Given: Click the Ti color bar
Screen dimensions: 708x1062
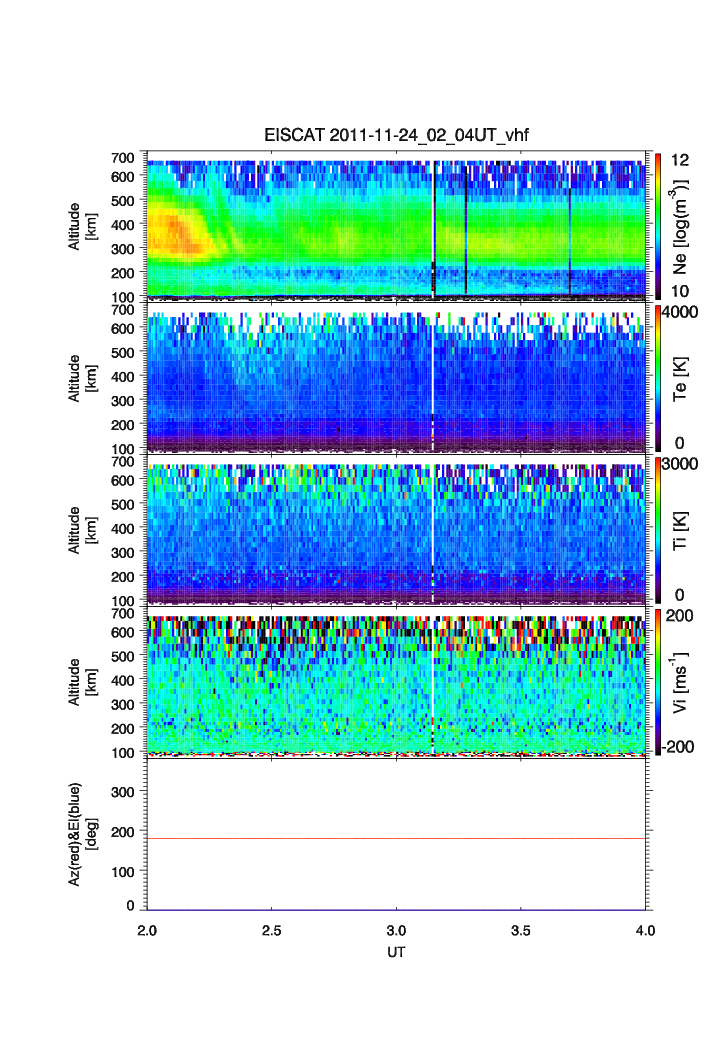Looking at the screenshot, I should click(658, 530).
